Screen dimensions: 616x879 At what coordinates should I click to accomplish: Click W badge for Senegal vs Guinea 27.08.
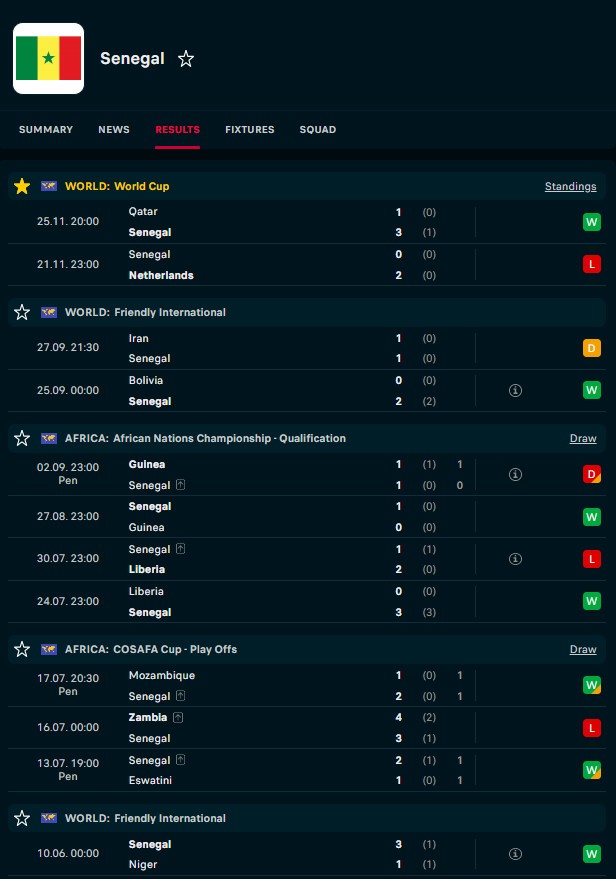[591, 517]
